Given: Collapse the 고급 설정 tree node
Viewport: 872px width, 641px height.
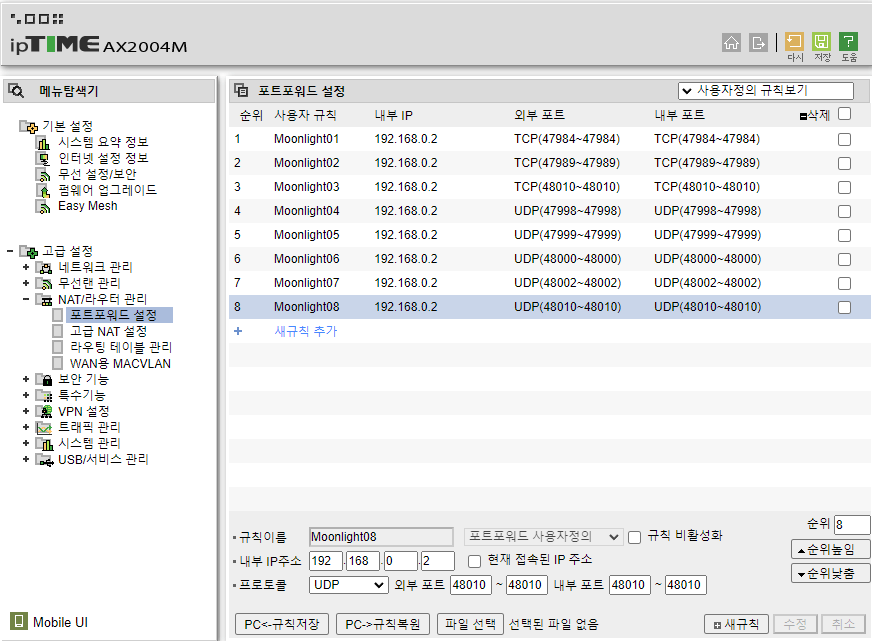Looking at the screenshot, I should [9, 252].
